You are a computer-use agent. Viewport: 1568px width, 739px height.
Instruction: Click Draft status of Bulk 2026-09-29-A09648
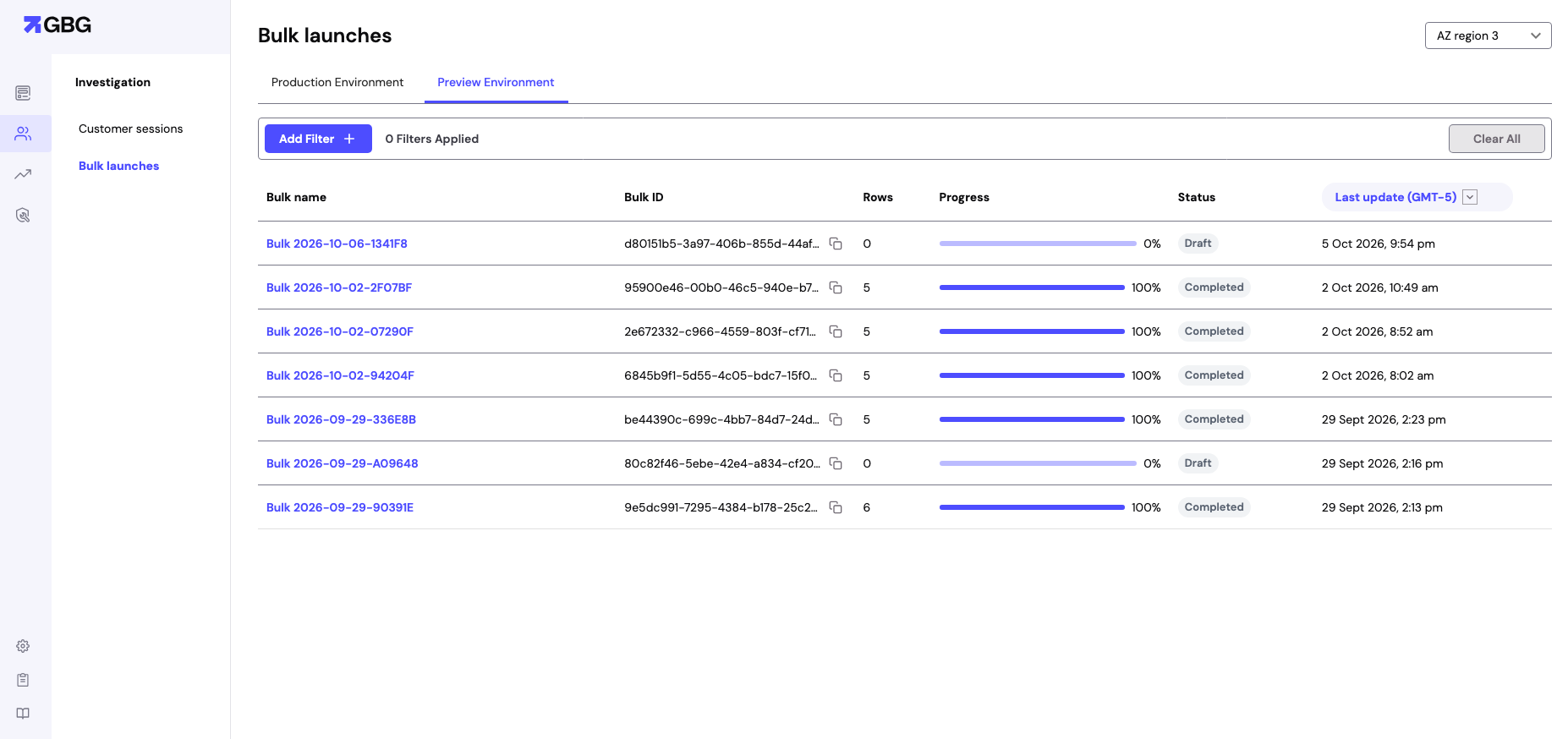(x=1198, y=463)
